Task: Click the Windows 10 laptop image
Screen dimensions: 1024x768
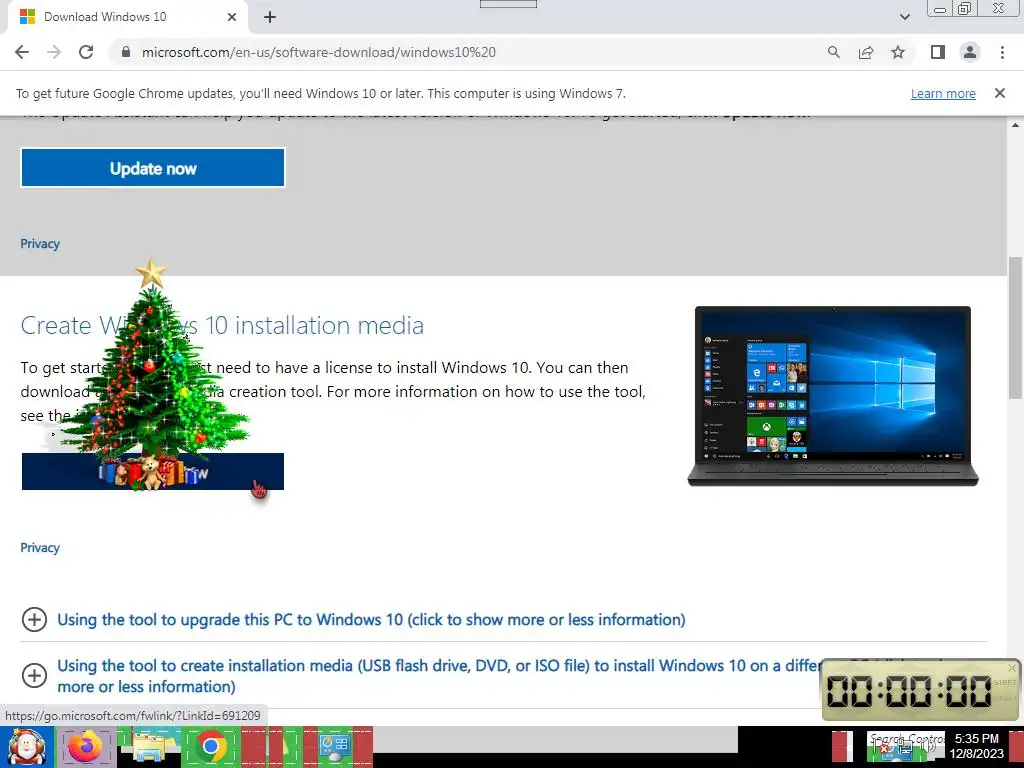Action: tap(833, 396)
